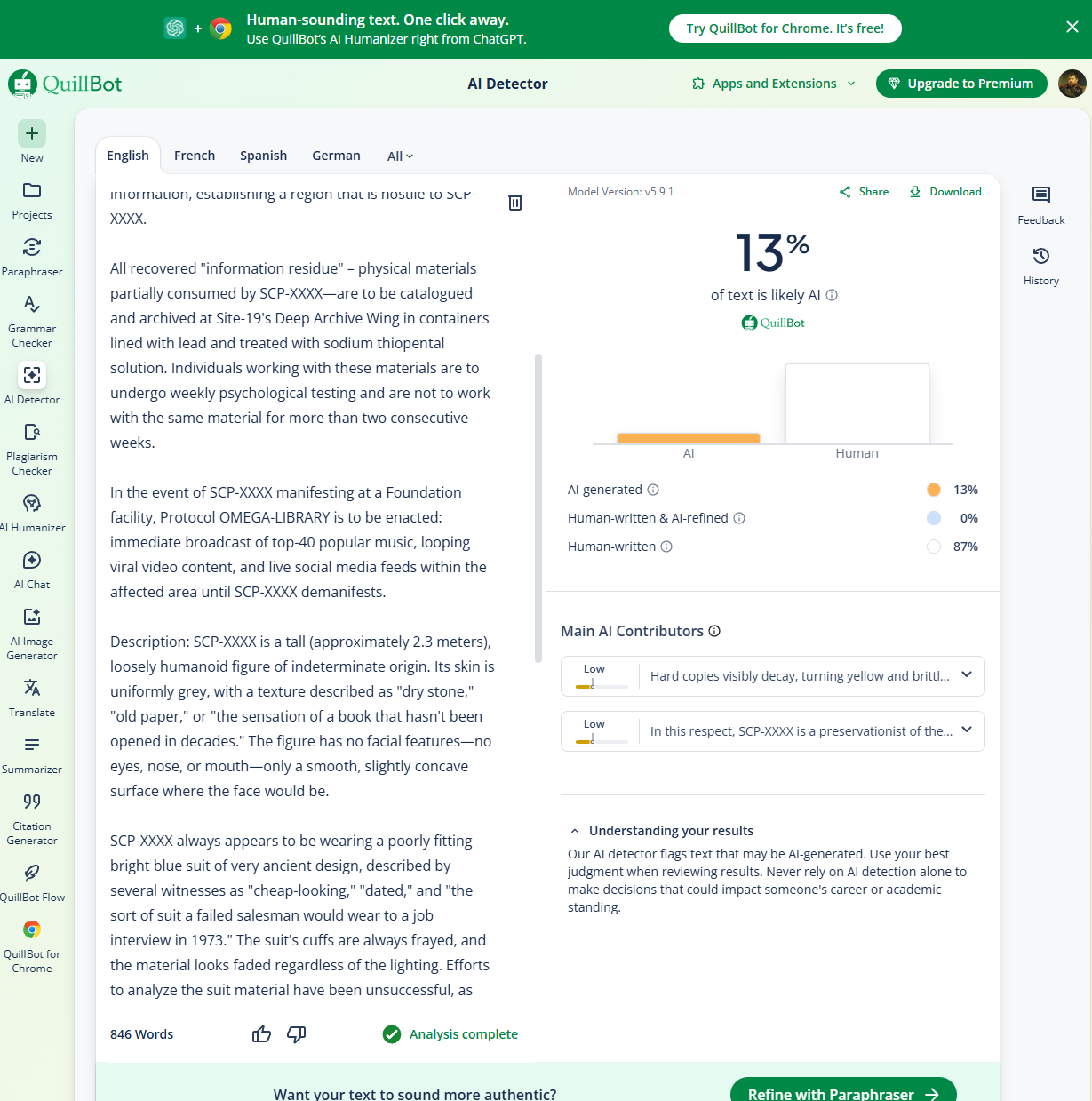This screenshot has width=1092, height=1101.
Task: Expand the Apps and Extensions dropdown
Action: (774, 84)
